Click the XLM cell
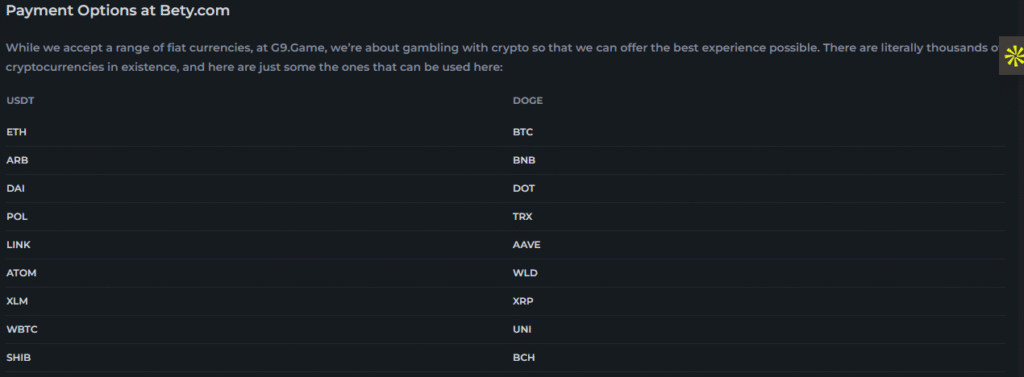 point(17,301)
